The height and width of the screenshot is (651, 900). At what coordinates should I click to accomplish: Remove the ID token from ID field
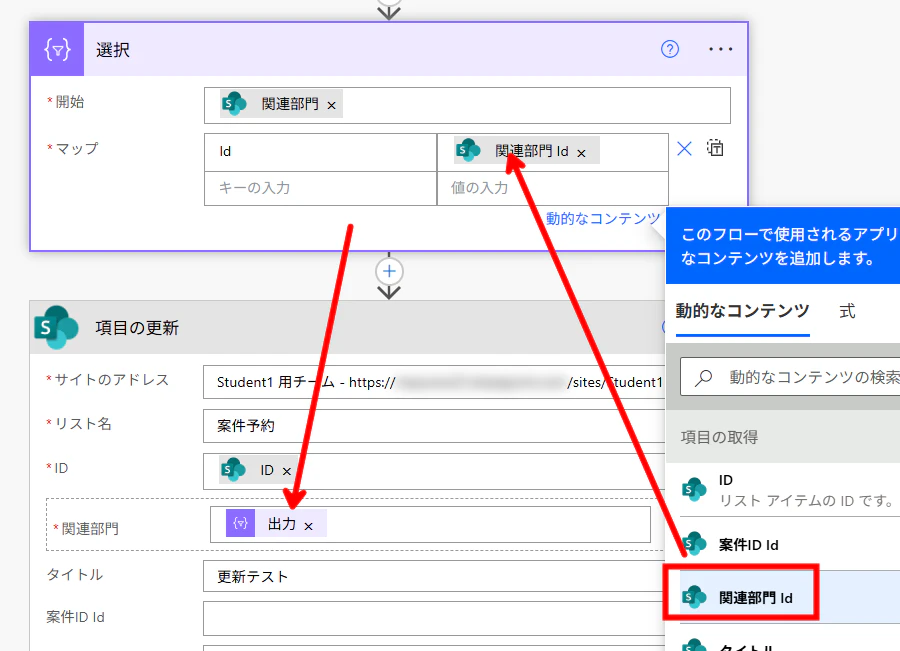[x=286, y=471]
